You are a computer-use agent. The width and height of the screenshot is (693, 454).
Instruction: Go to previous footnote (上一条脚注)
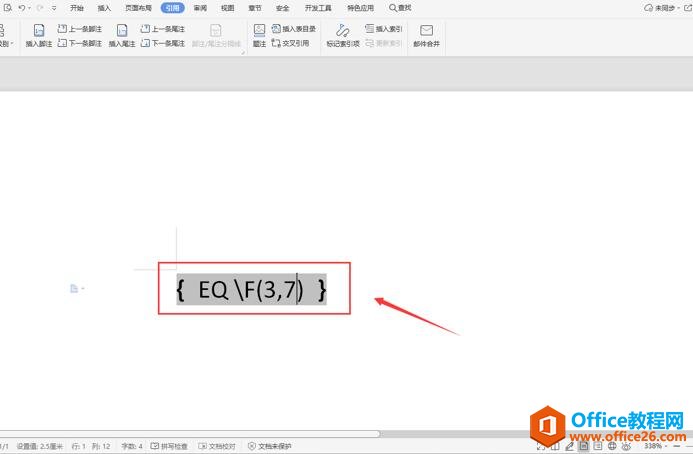pyautogui.click(x=80, y=29)
